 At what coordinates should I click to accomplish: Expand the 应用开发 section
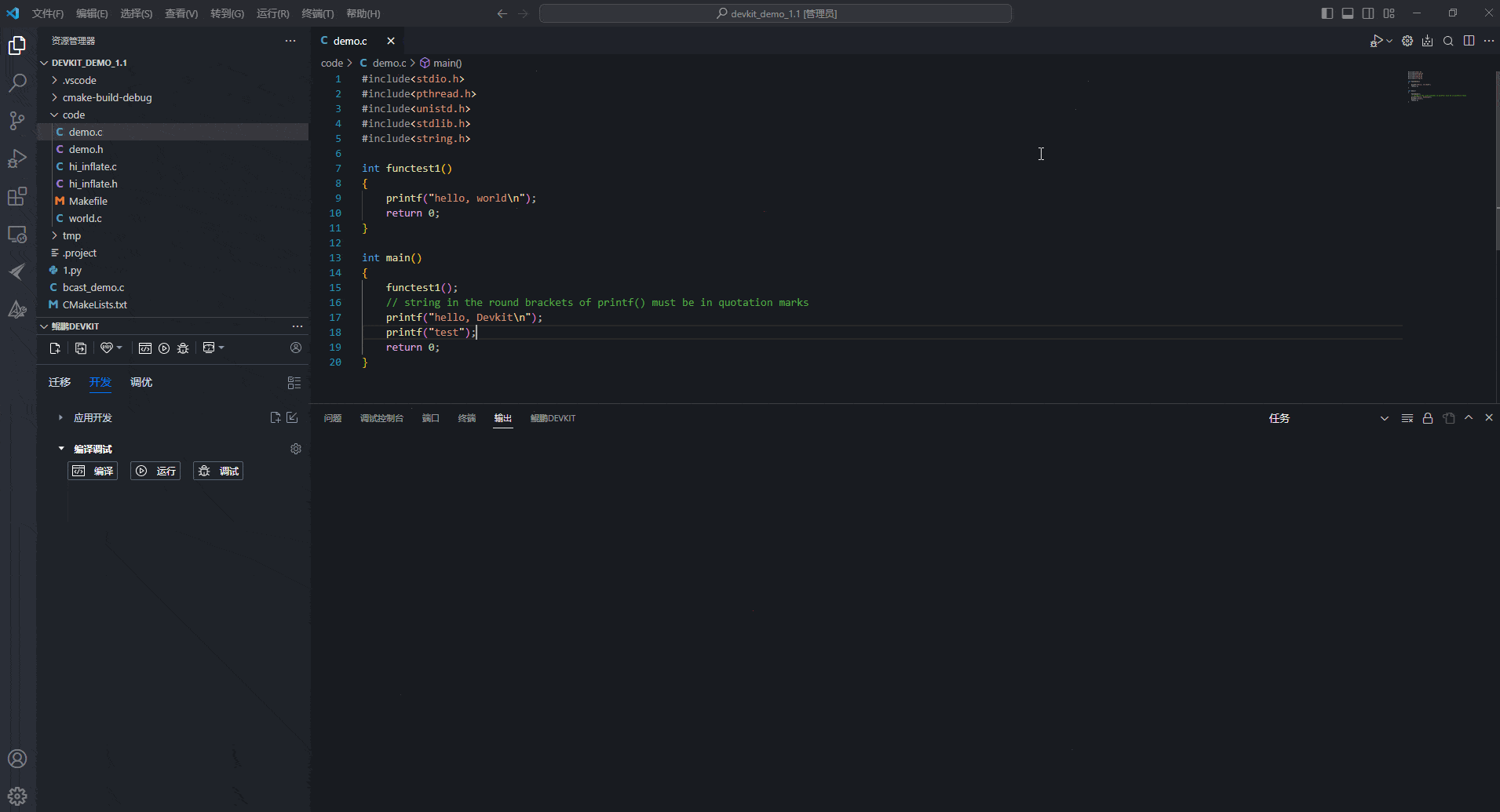click(x=60, y=417)
